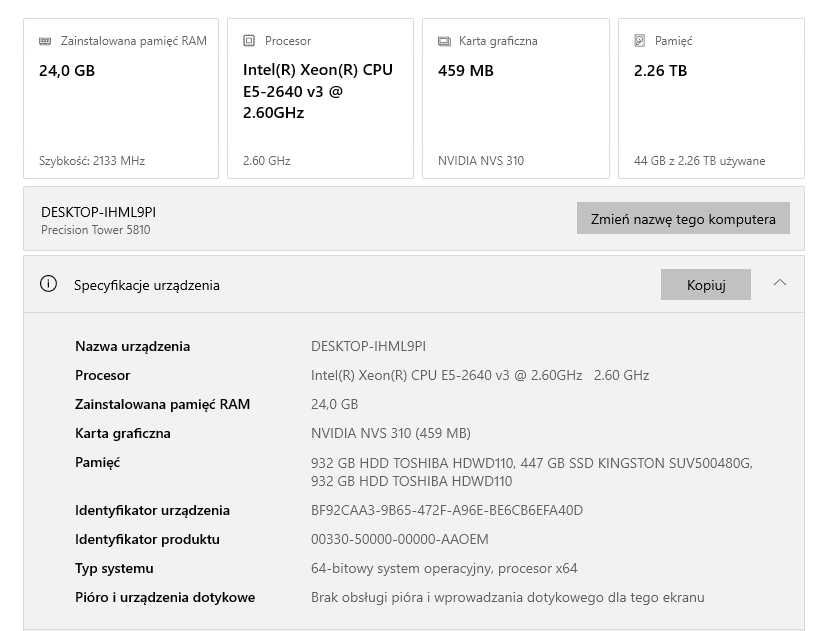This screenshot has width=826, height=631.
Task: Click the info icon beside Specyfikacje urządzenia
Action: [x=48, y=284]
